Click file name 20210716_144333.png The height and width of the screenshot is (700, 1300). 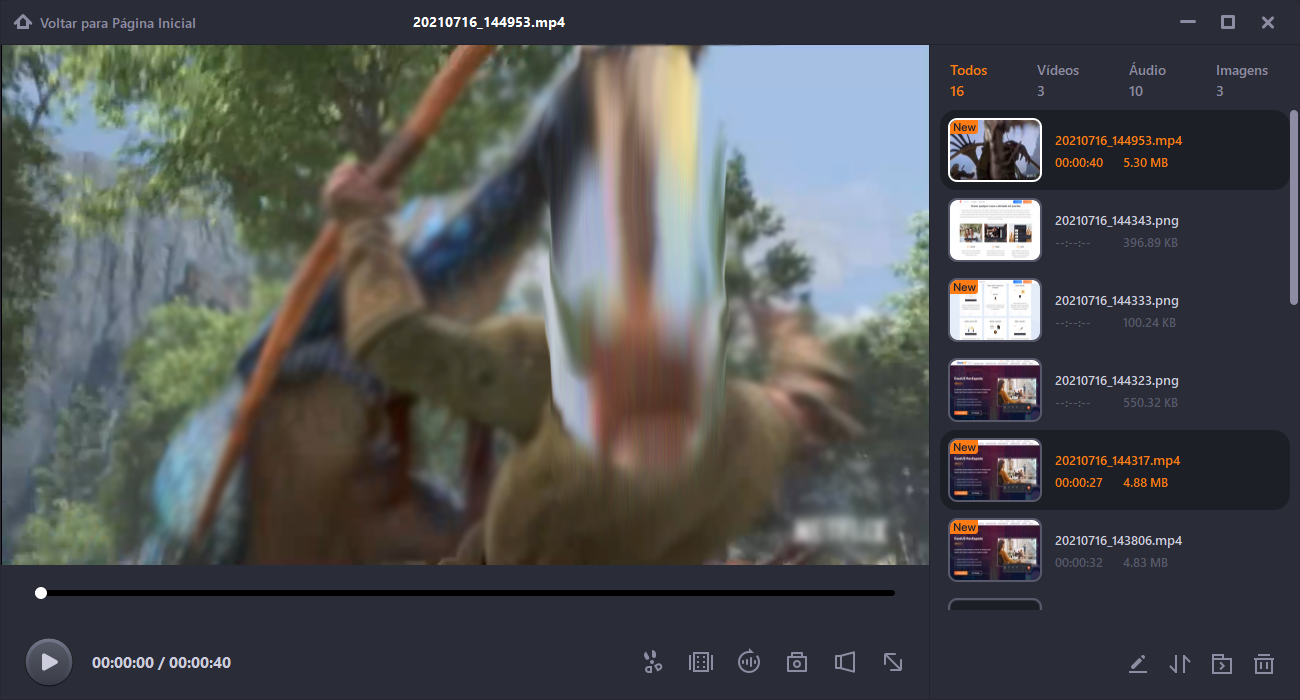click(1117, 301)
